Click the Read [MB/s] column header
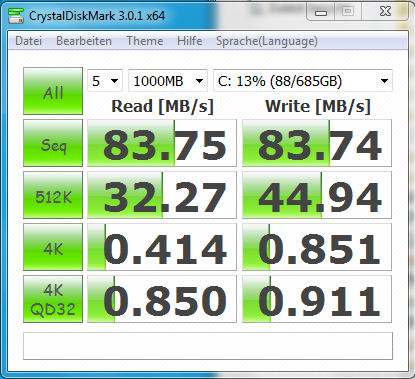The width and height of the screenshot is (415, 379). tap(162, 107)
